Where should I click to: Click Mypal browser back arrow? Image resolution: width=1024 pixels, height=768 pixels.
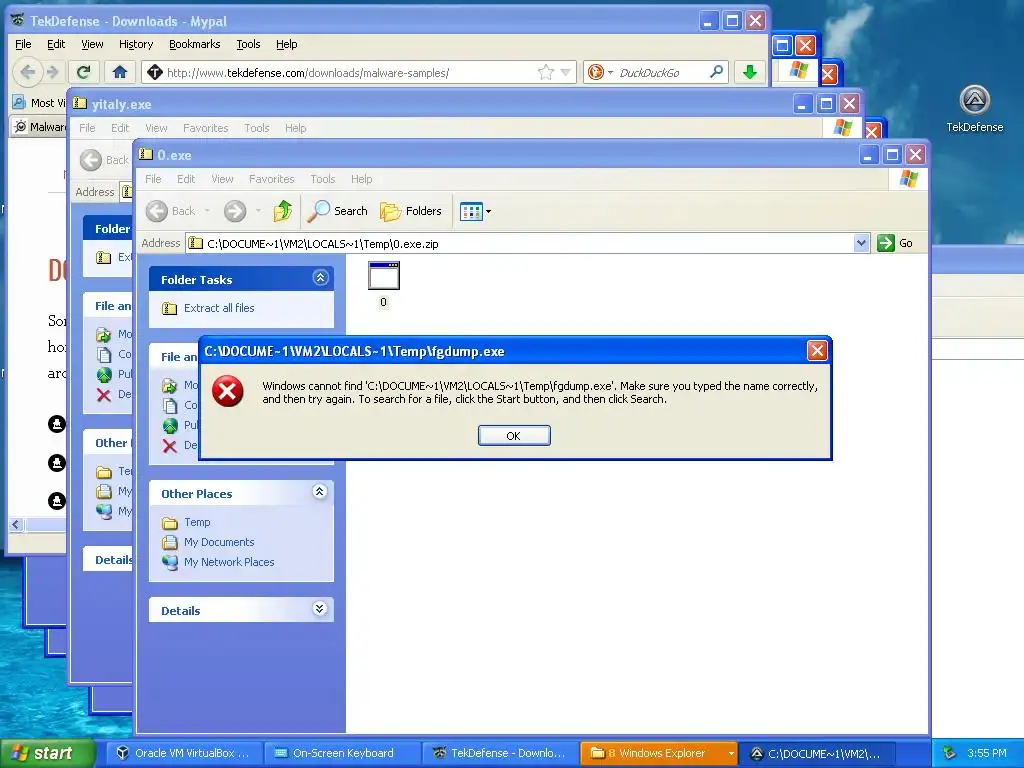27,72
